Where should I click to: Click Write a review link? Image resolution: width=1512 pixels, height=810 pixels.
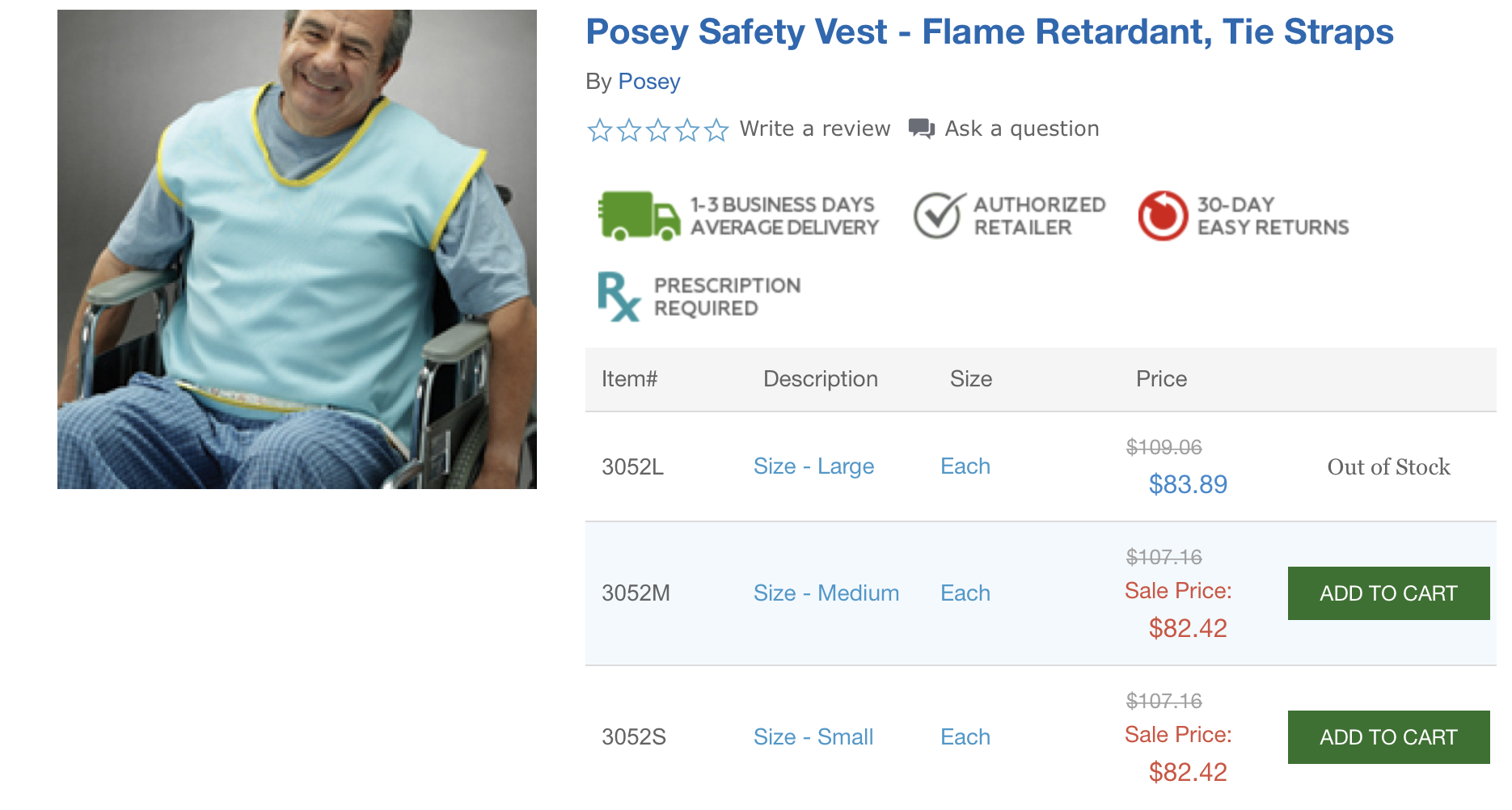(815, 129)
